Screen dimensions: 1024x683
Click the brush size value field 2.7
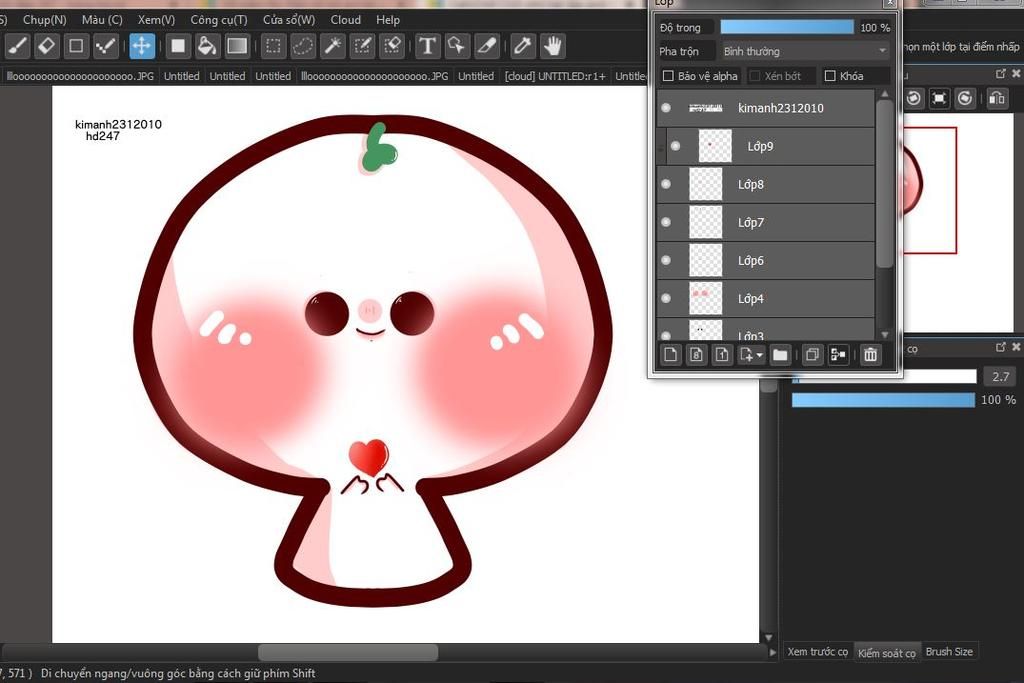click(x=1000, y=376)
